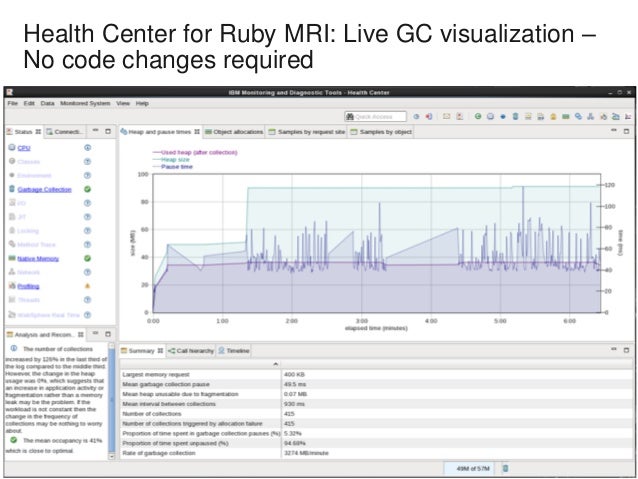
Task: Click the status indicator icon in CPU row
Action: pyautogui.click(x=87, y=148)
